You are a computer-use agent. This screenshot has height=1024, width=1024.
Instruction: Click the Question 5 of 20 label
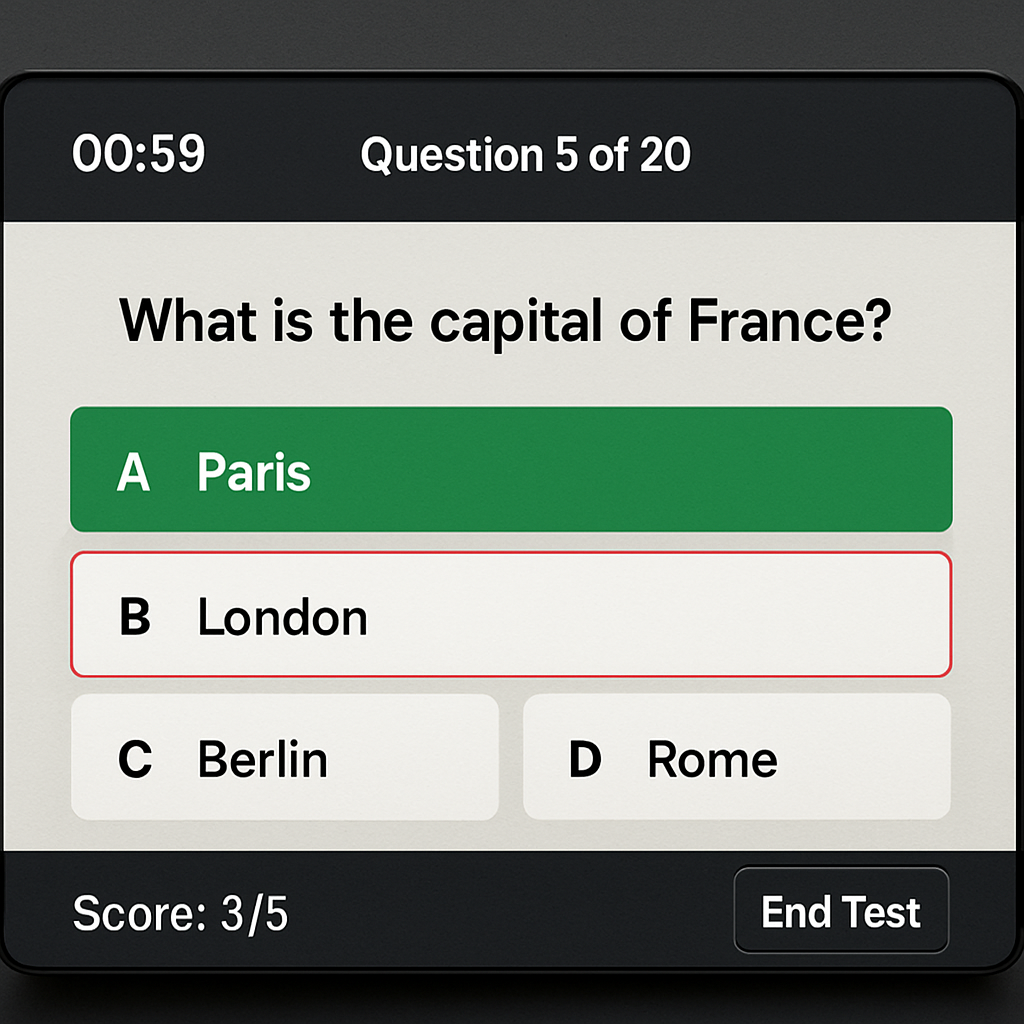click(525, 155)
